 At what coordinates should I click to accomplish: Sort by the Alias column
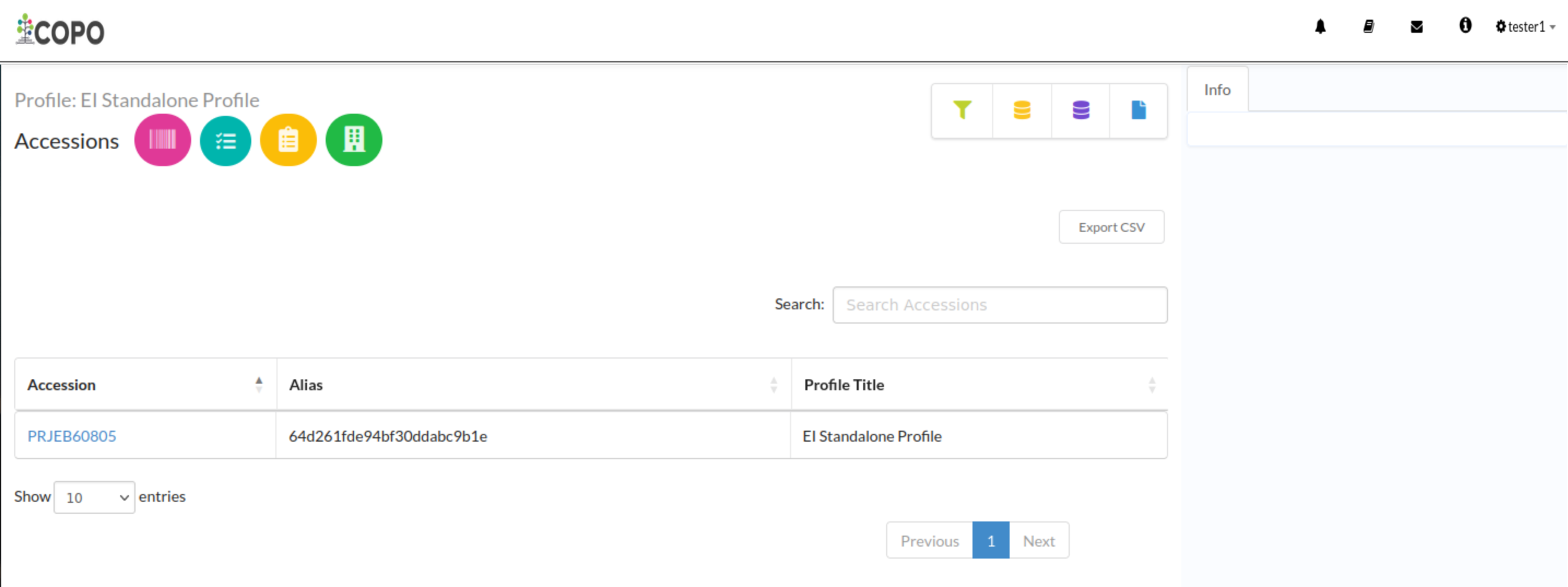(x=534, y=385)
